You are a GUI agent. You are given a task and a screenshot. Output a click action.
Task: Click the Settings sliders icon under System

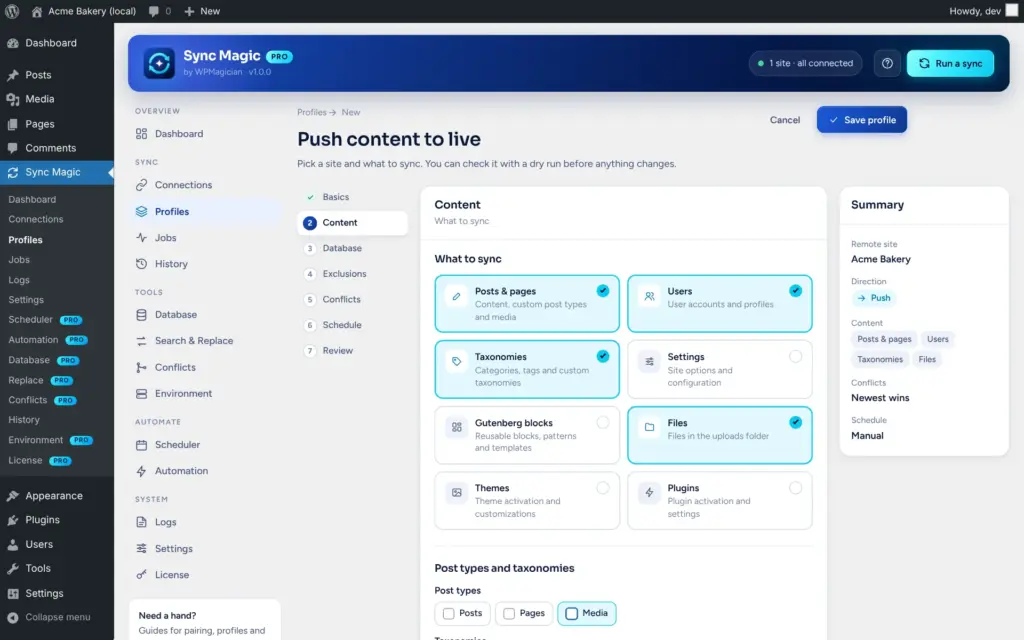141,549
